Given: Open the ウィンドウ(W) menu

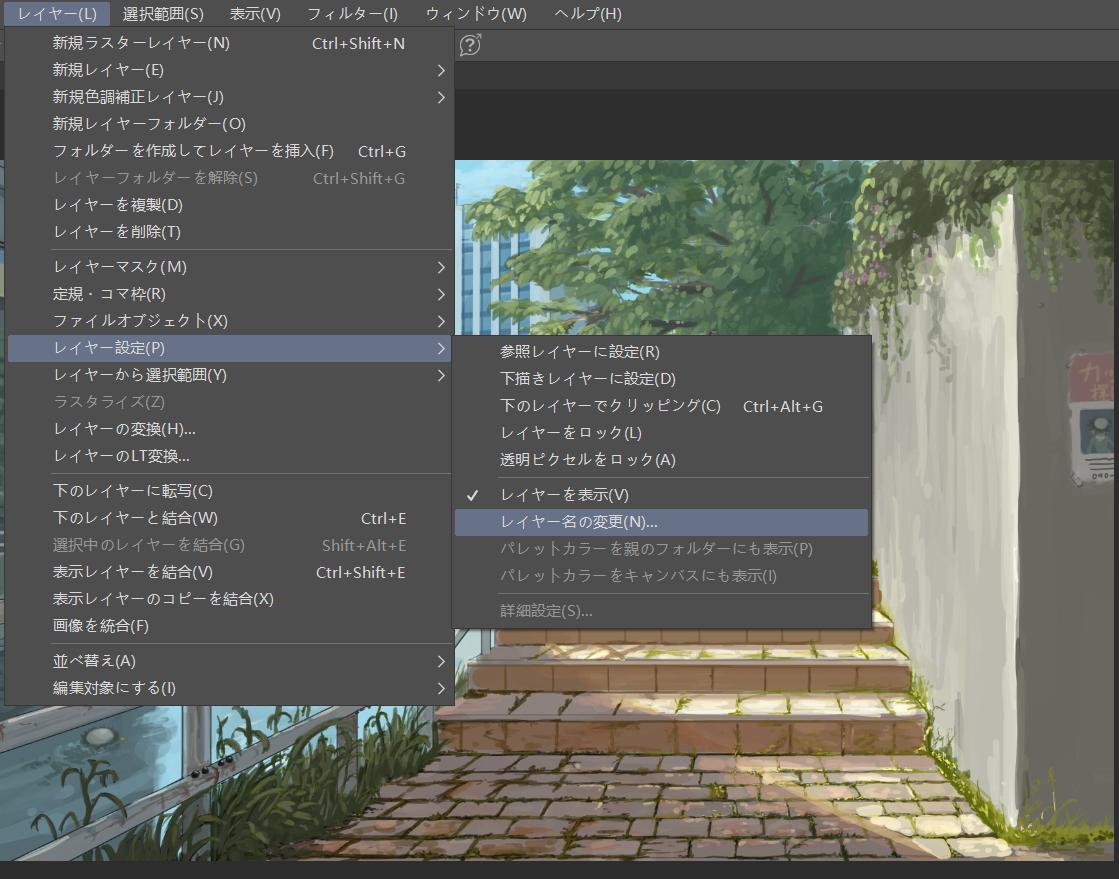Looking at the screenshot, I should click(476, 14).
